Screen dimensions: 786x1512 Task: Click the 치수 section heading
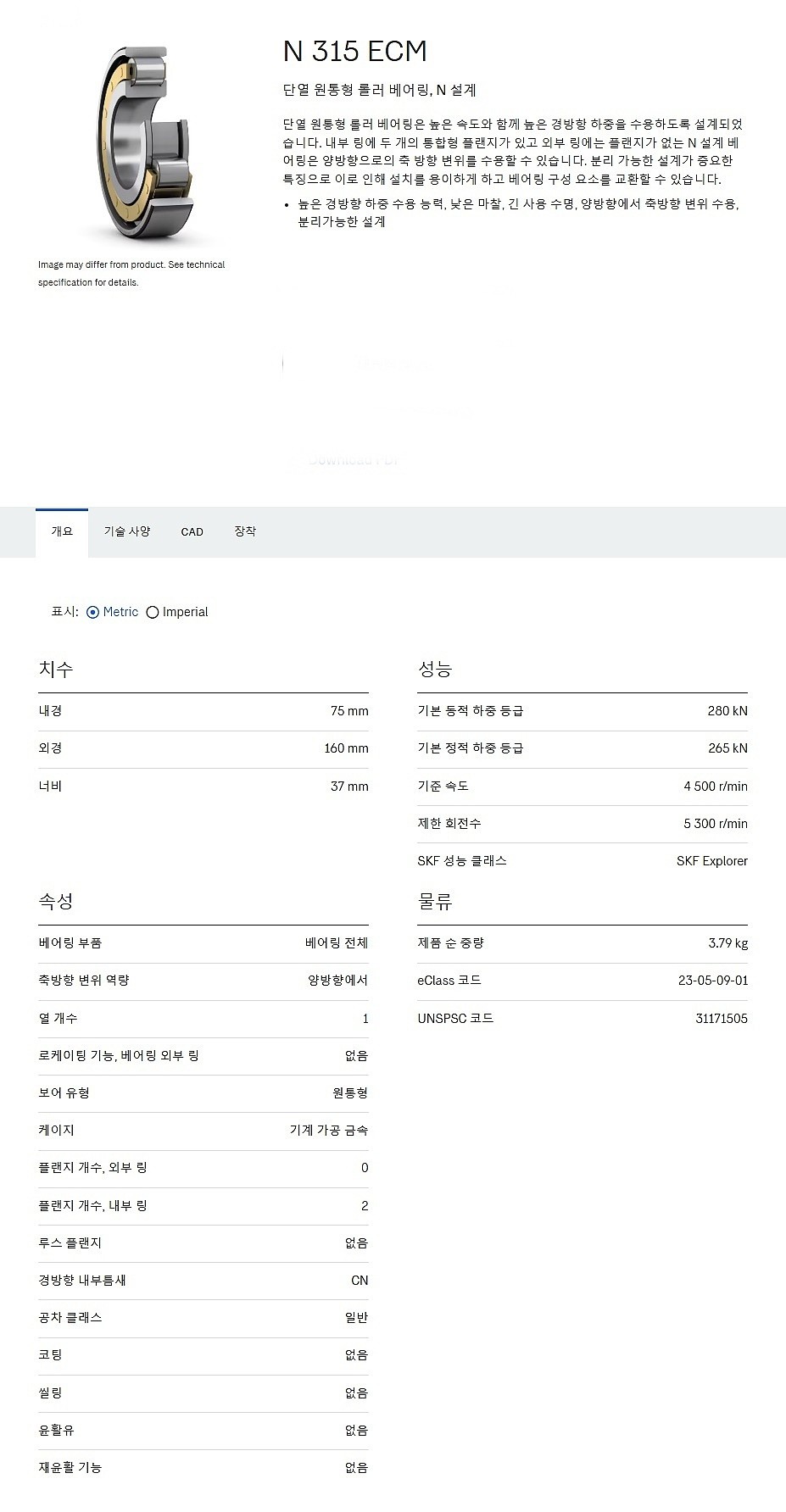pos(56,670)
